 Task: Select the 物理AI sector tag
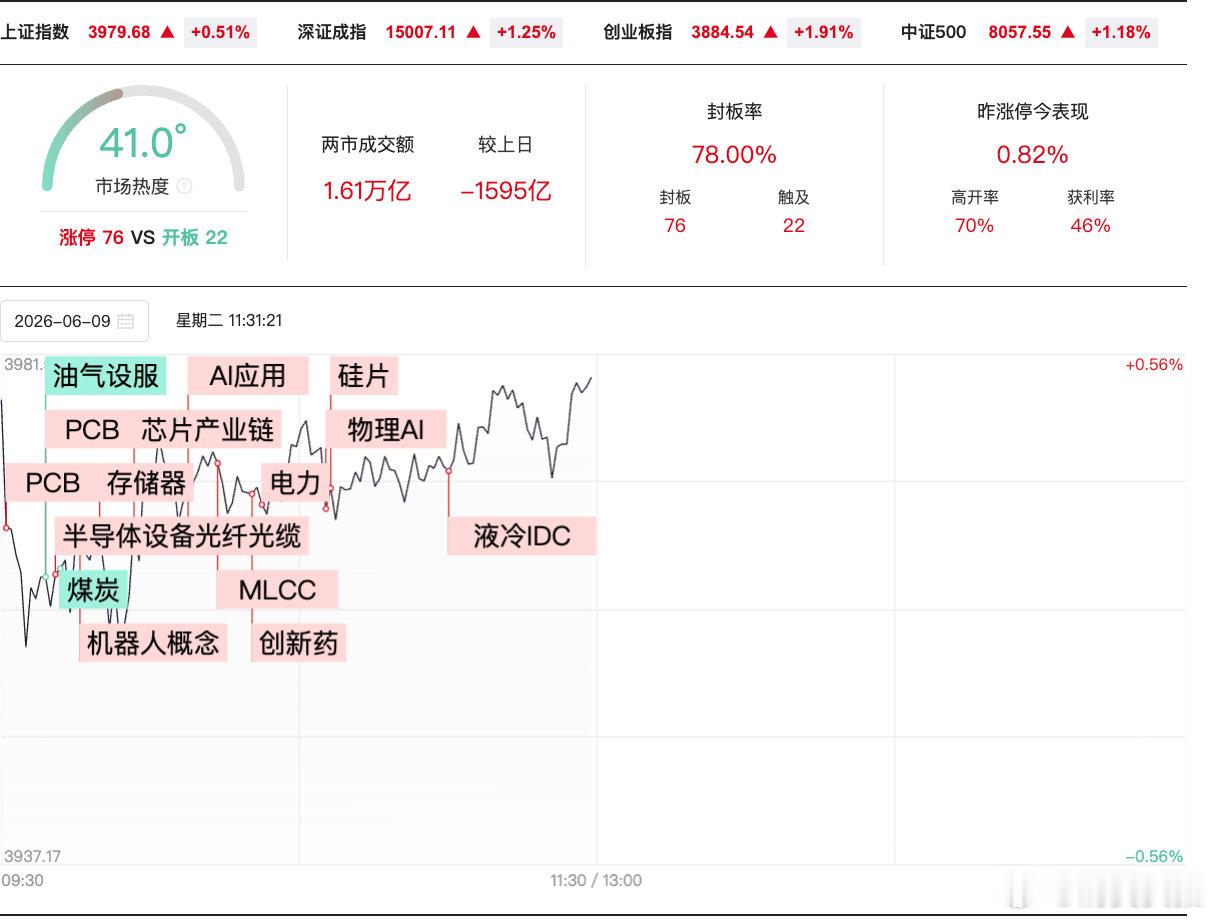[386, 430]
